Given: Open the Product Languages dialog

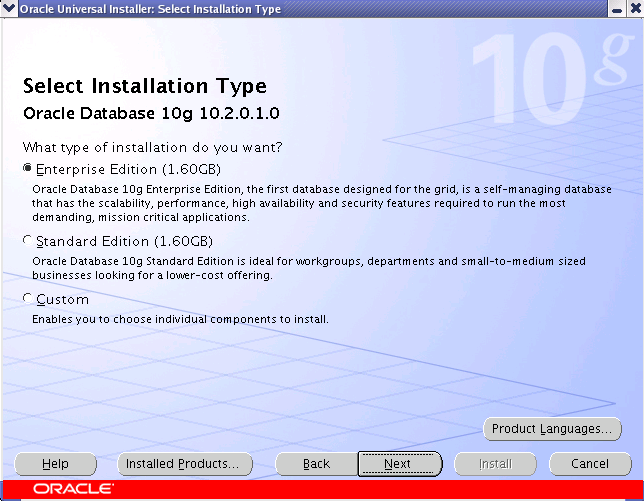Looking at the screenshot, I should point(552,429).
